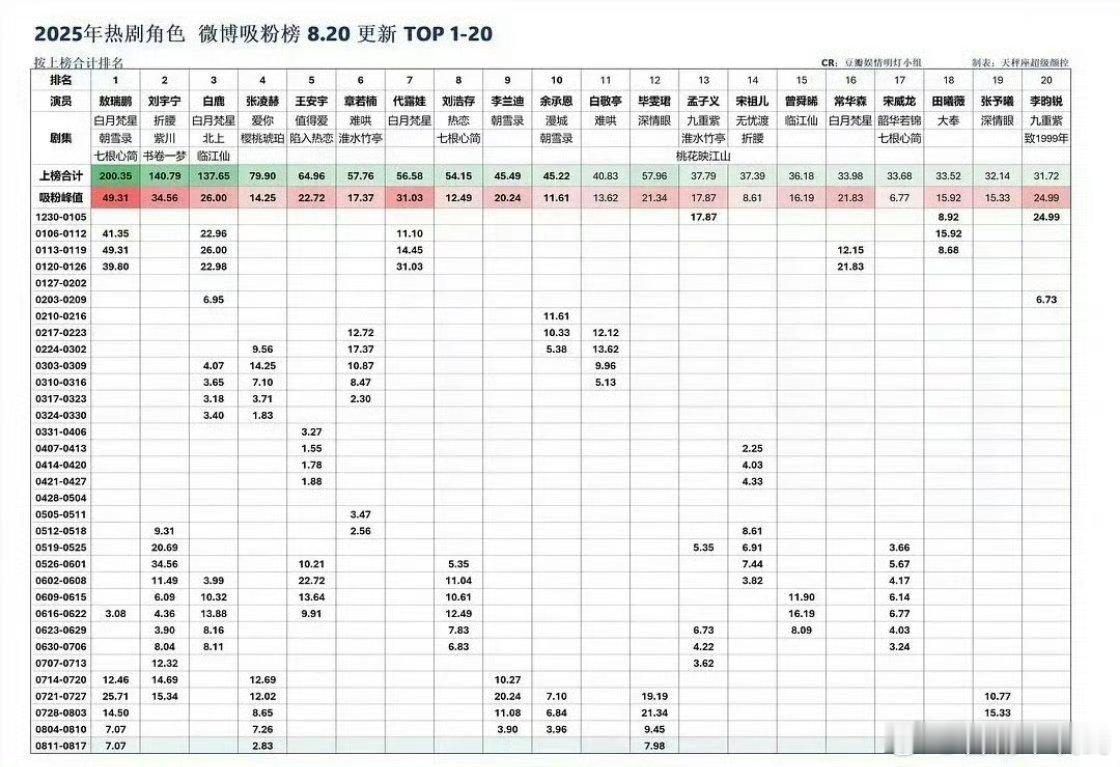1120x767 pixels.
Task: Click the credit text 'CR: 豆瓣娱情明灯小组'
Action: [871, 63]
